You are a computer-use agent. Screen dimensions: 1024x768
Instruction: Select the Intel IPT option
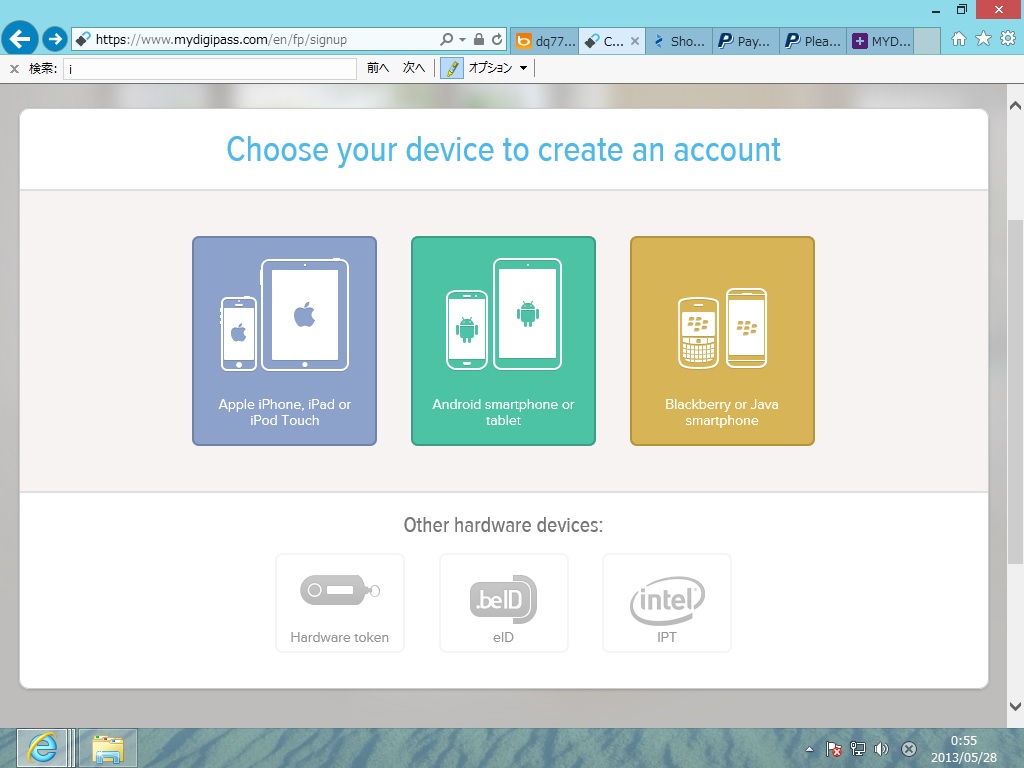[667, 603]
